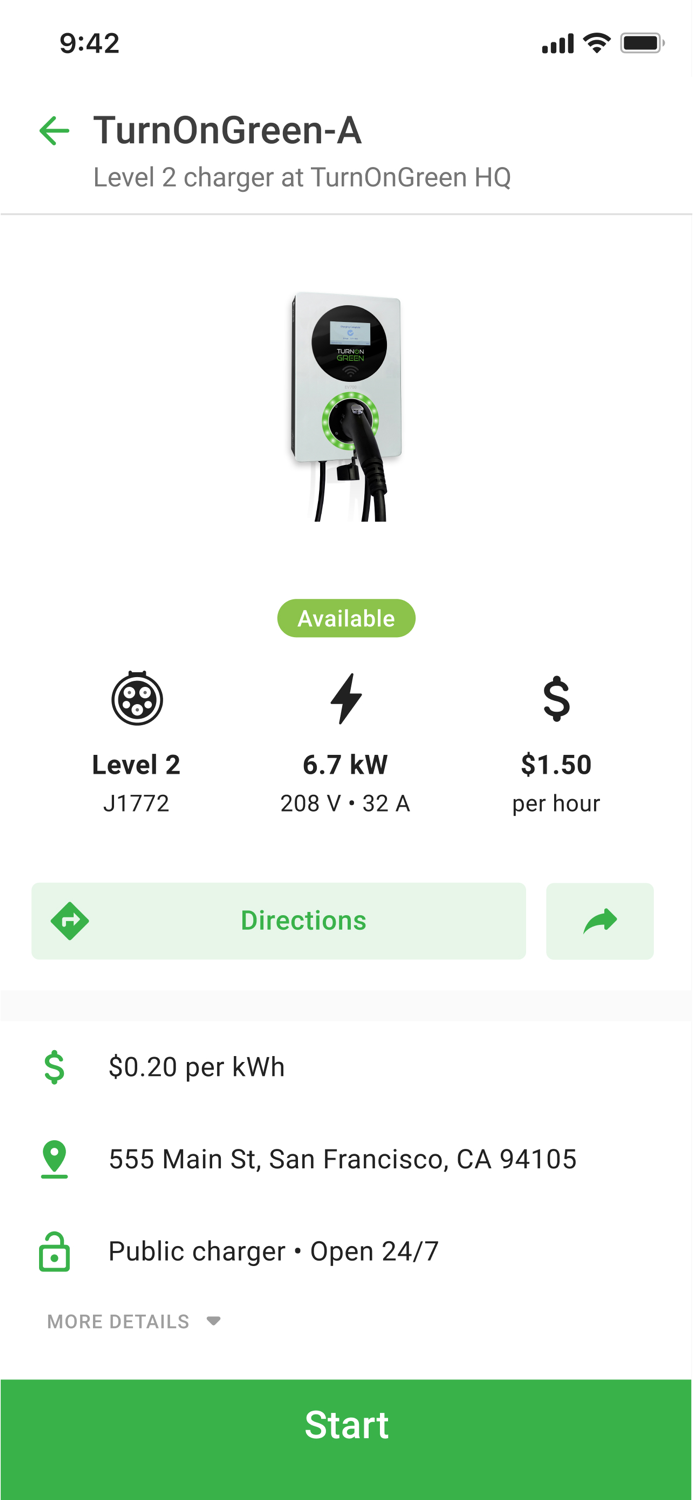
Task: Open the TurnOnGreen HQ address link
Action: pyautogui.click(x=343, y=1159)
